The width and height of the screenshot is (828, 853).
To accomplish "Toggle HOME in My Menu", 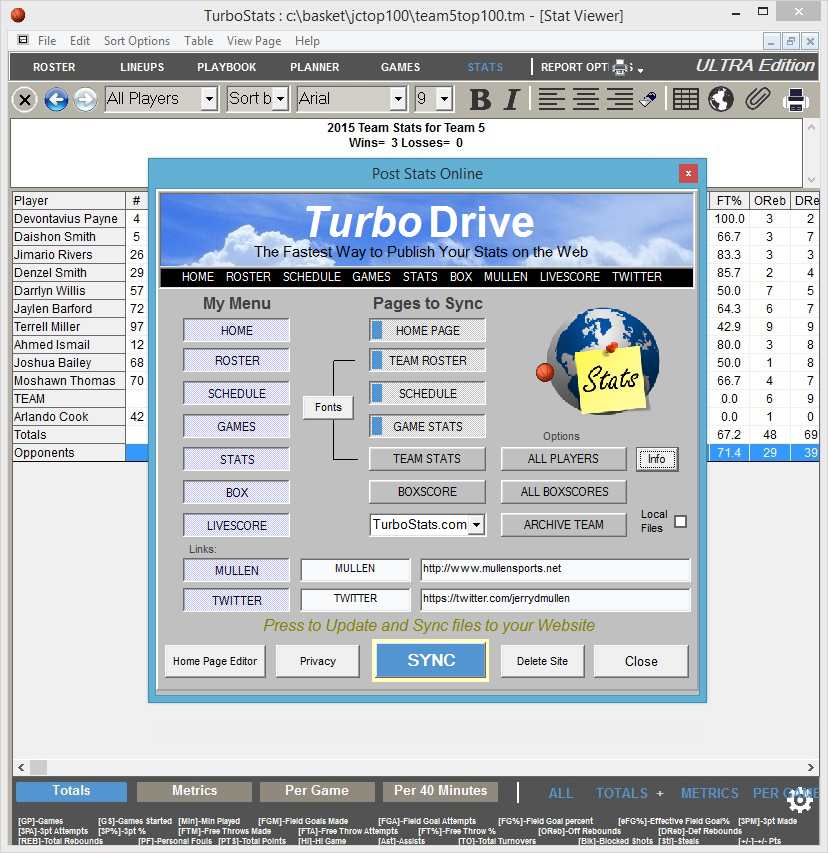I will tap(237, 331).
